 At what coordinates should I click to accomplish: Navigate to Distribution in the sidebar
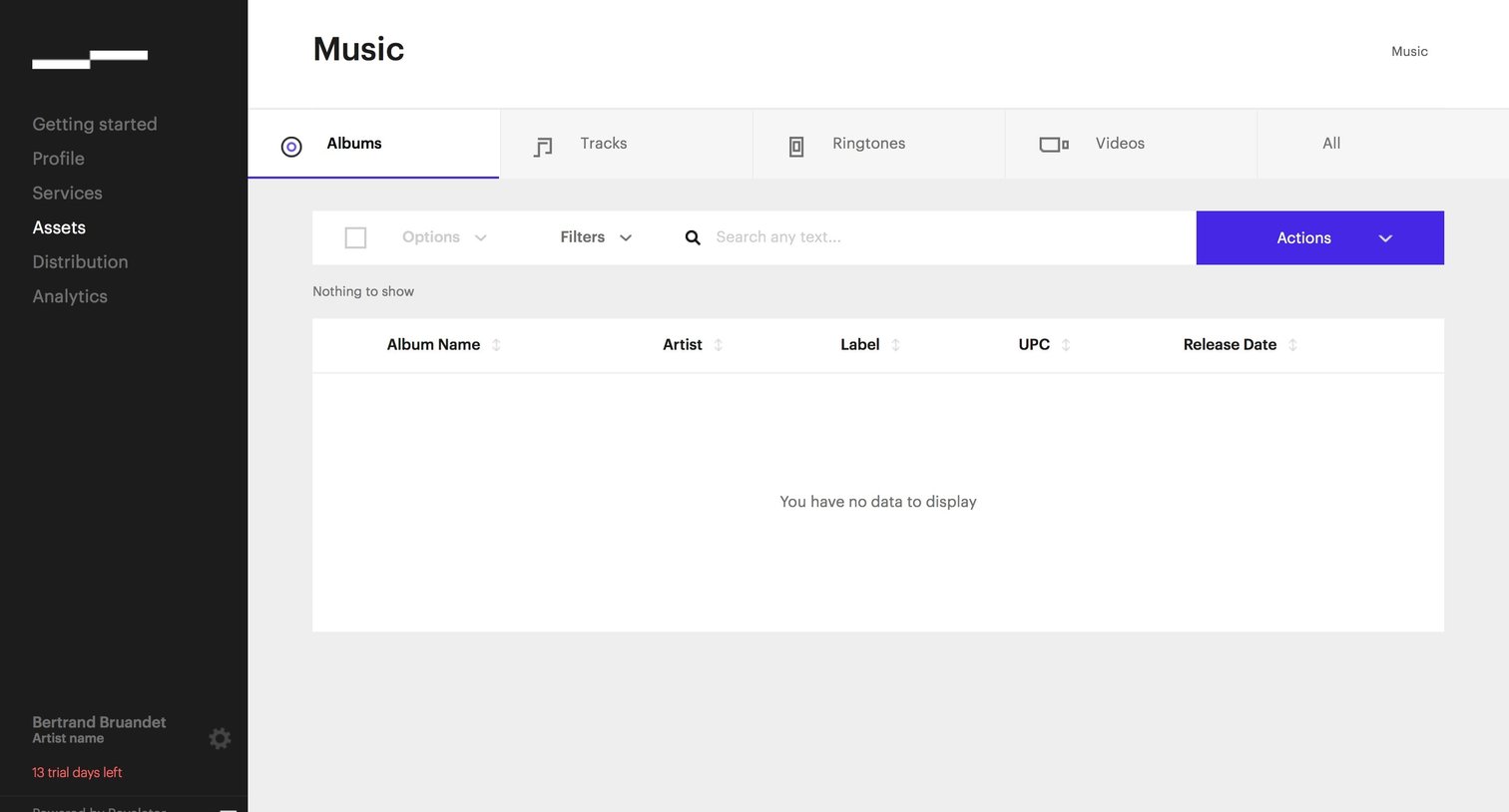pyautogui.click(x=80, y=261)
